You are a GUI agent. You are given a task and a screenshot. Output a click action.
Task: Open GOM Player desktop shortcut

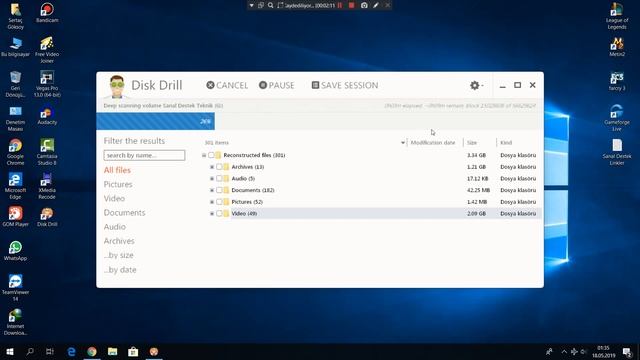16,217
